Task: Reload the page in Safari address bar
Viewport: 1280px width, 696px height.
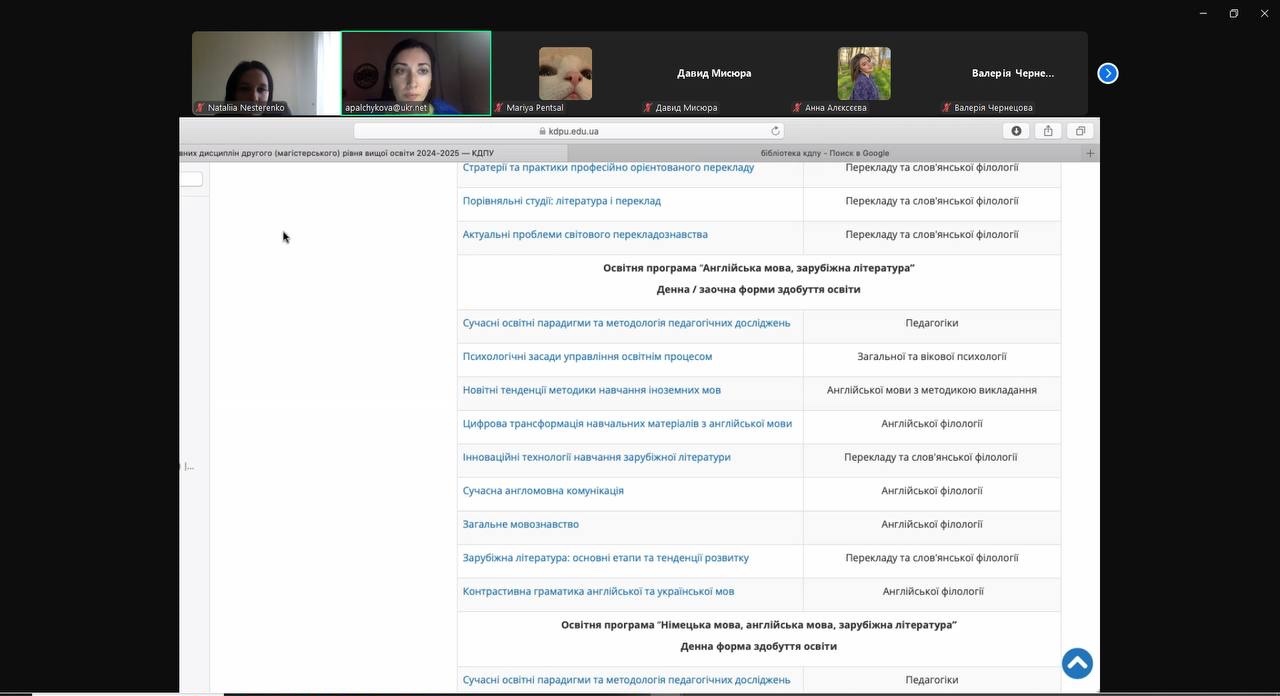Action: click(x=775, y=131)
